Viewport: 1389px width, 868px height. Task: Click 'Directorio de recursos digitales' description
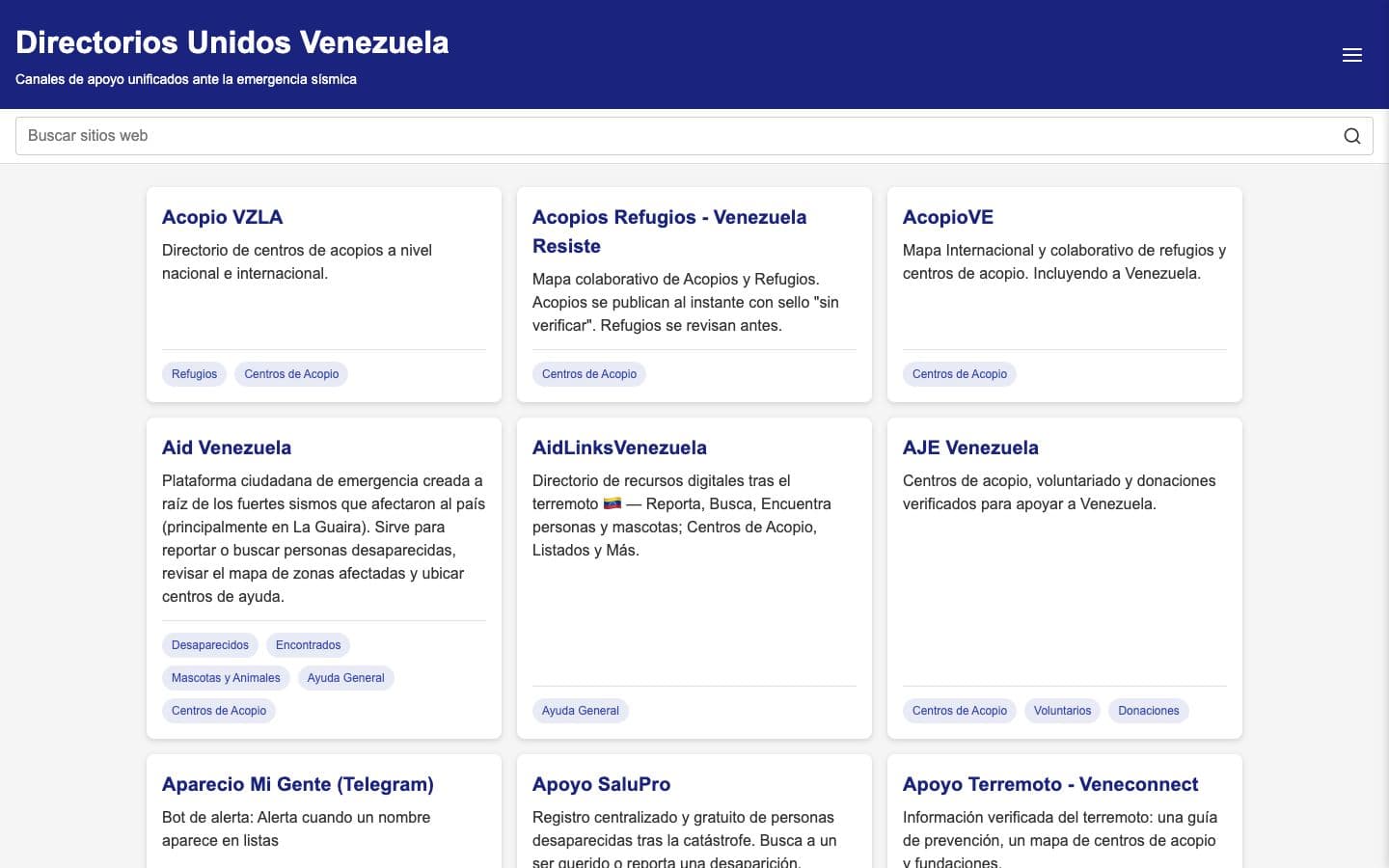pos(682,515)
